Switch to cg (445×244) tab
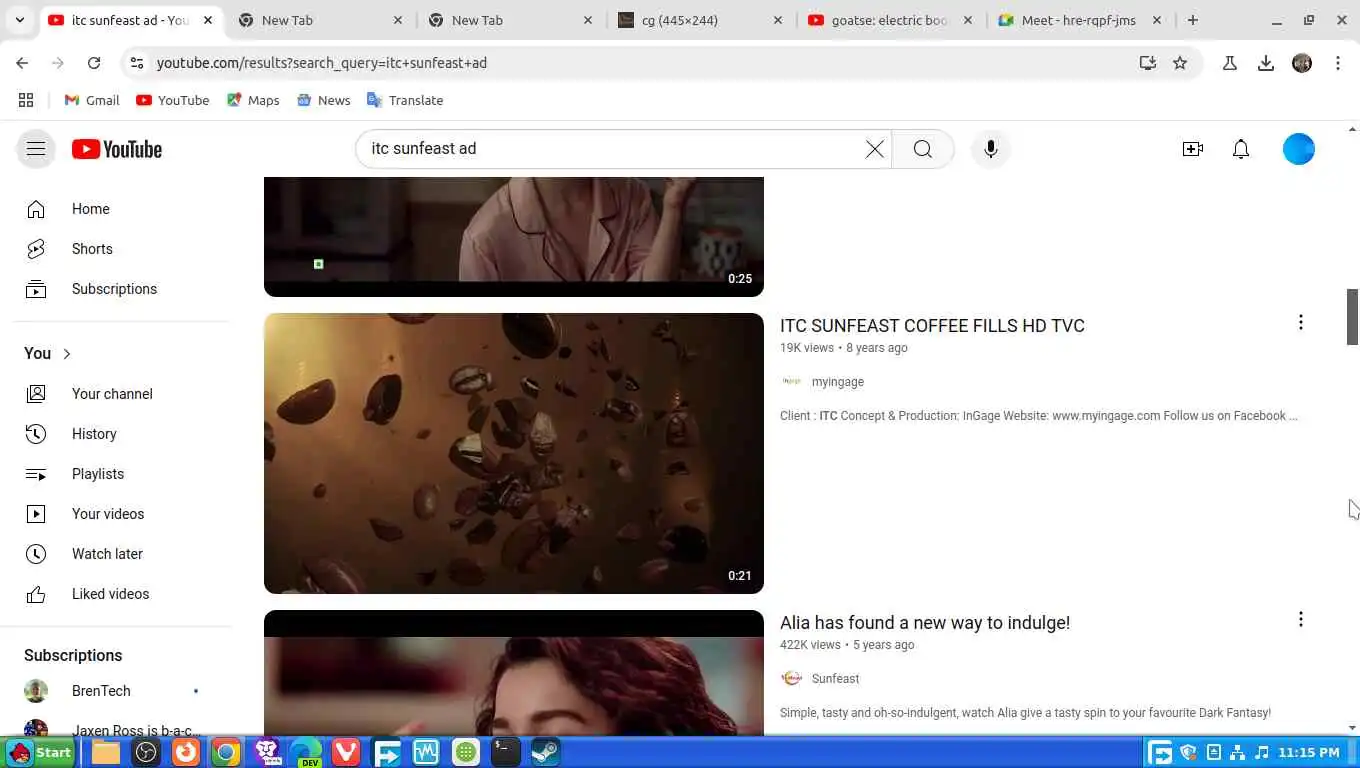 coord(700,20)
